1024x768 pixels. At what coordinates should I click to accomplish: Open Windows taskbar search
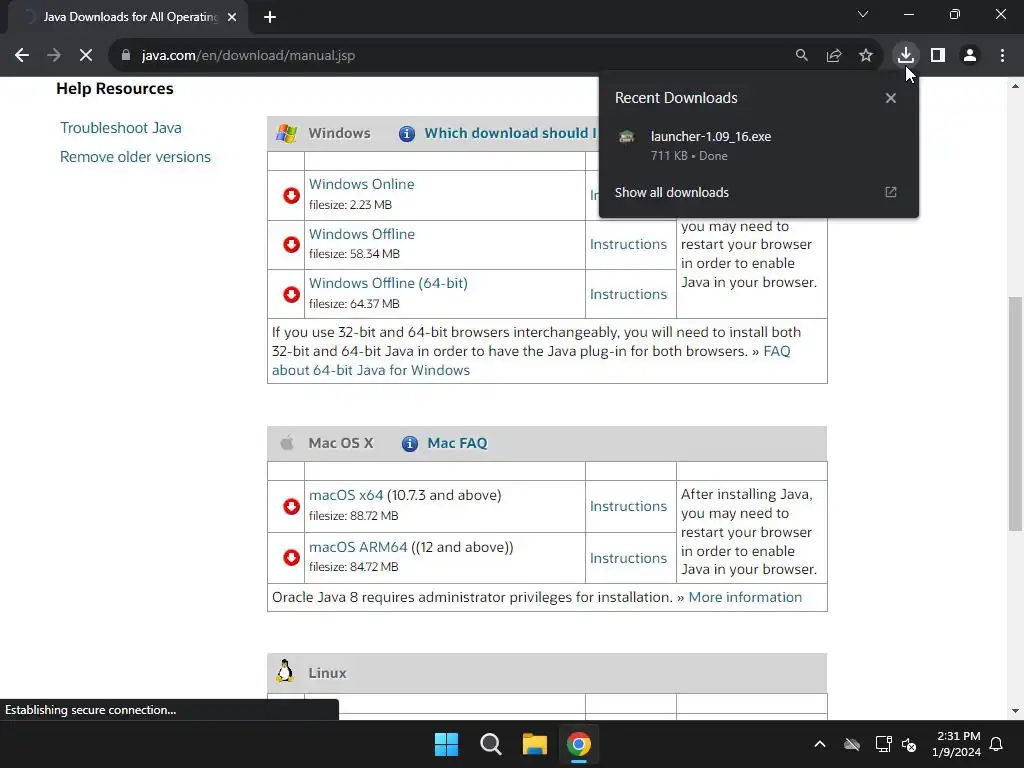tap(490, 744)
